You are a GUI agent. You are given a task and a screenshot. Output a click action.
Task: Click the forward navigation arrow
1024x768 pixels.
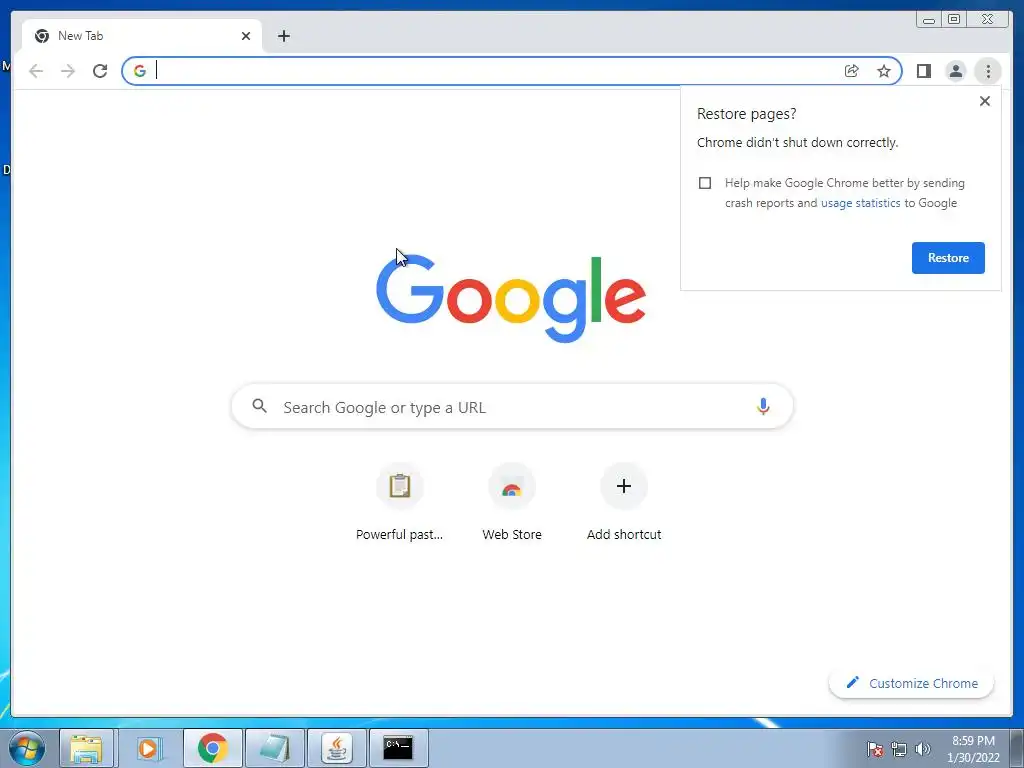68,71
